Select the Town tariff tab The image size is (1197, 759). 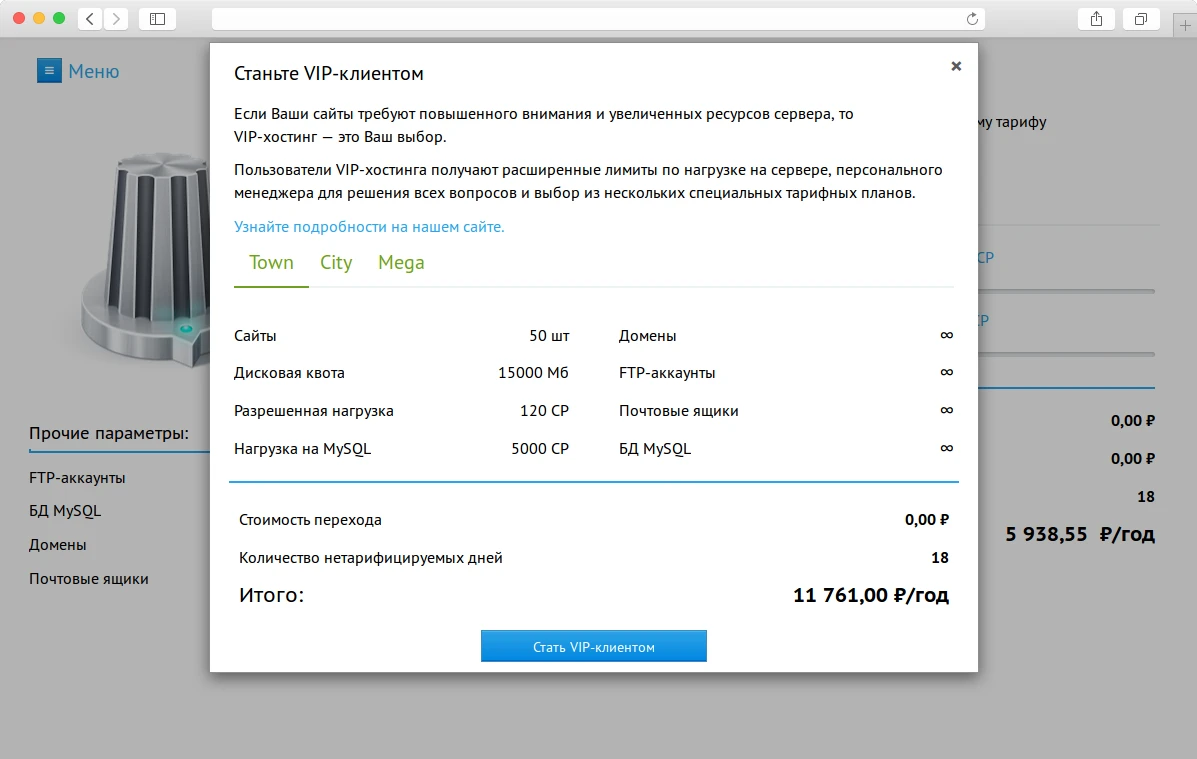[270, 262]
